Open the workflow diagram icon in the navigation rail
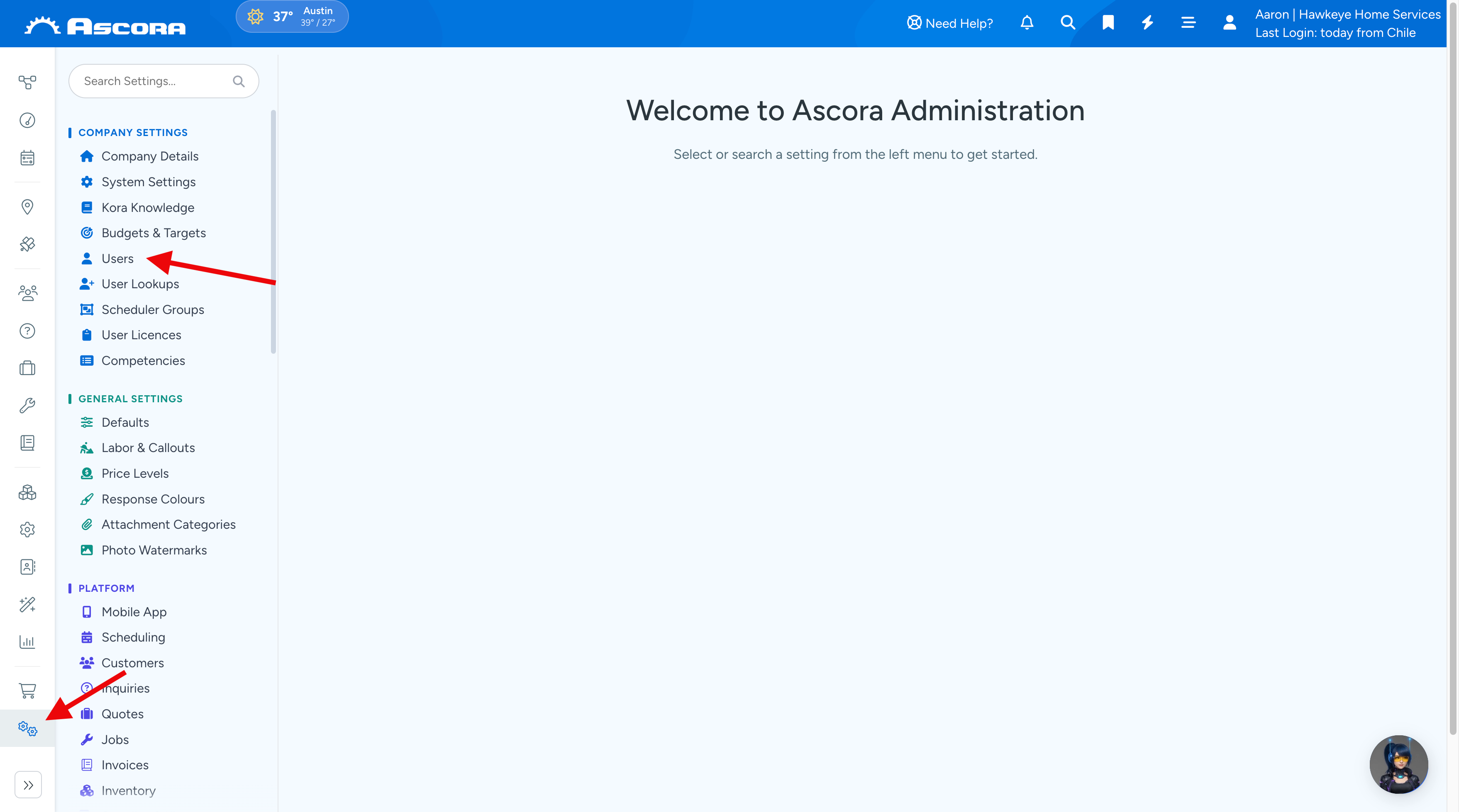 [27, 83]
